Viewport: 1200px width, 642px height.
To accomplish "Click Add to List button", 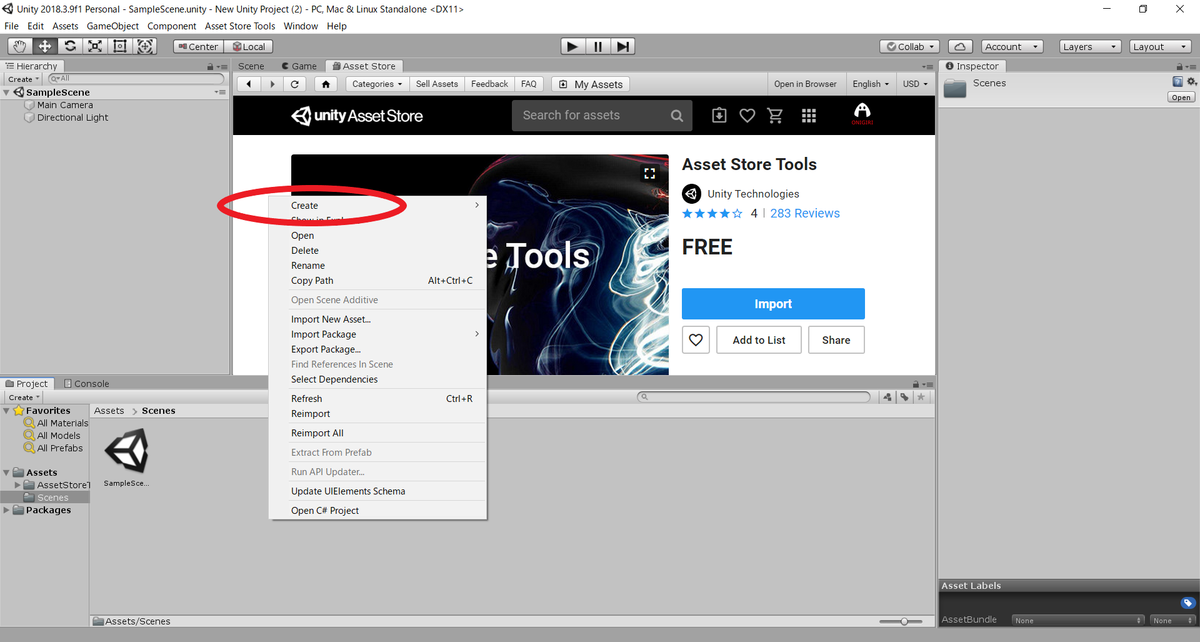I will pos(759,340).
